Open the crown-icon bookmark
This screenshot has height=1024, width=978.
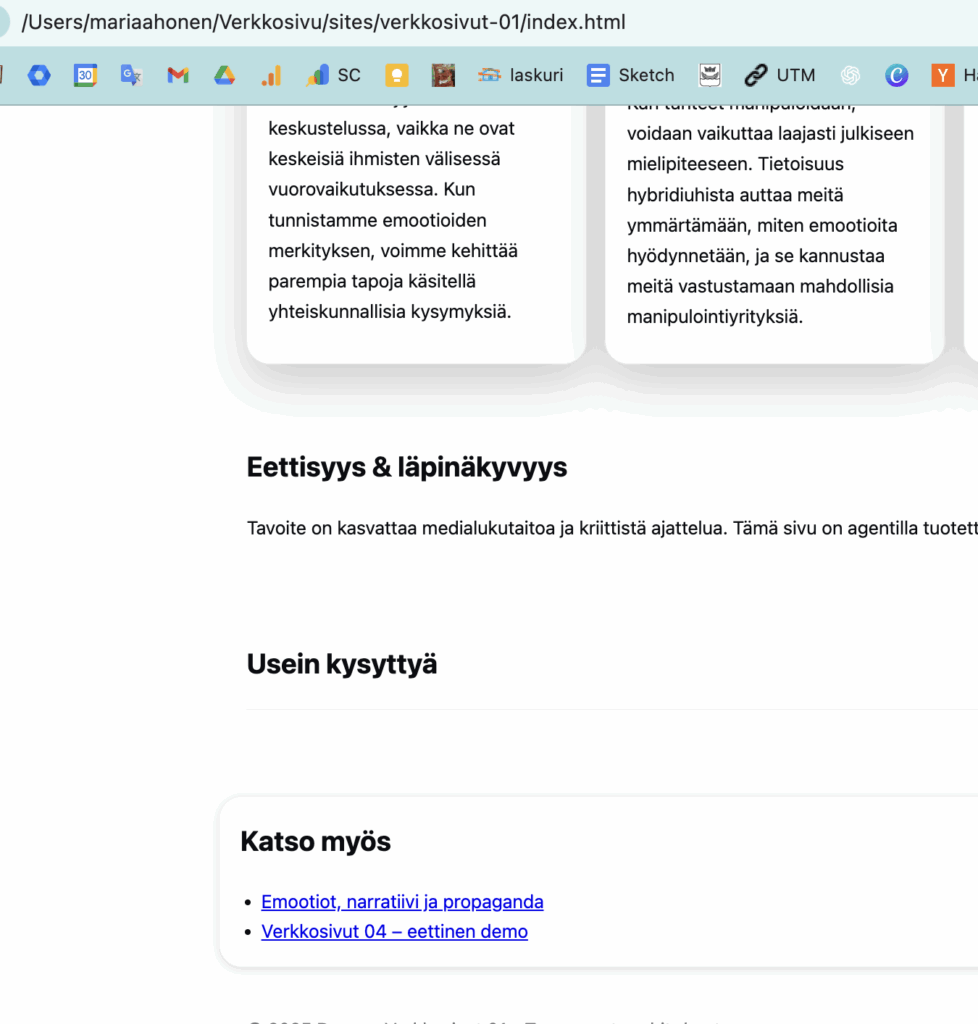tap(710, 74)
